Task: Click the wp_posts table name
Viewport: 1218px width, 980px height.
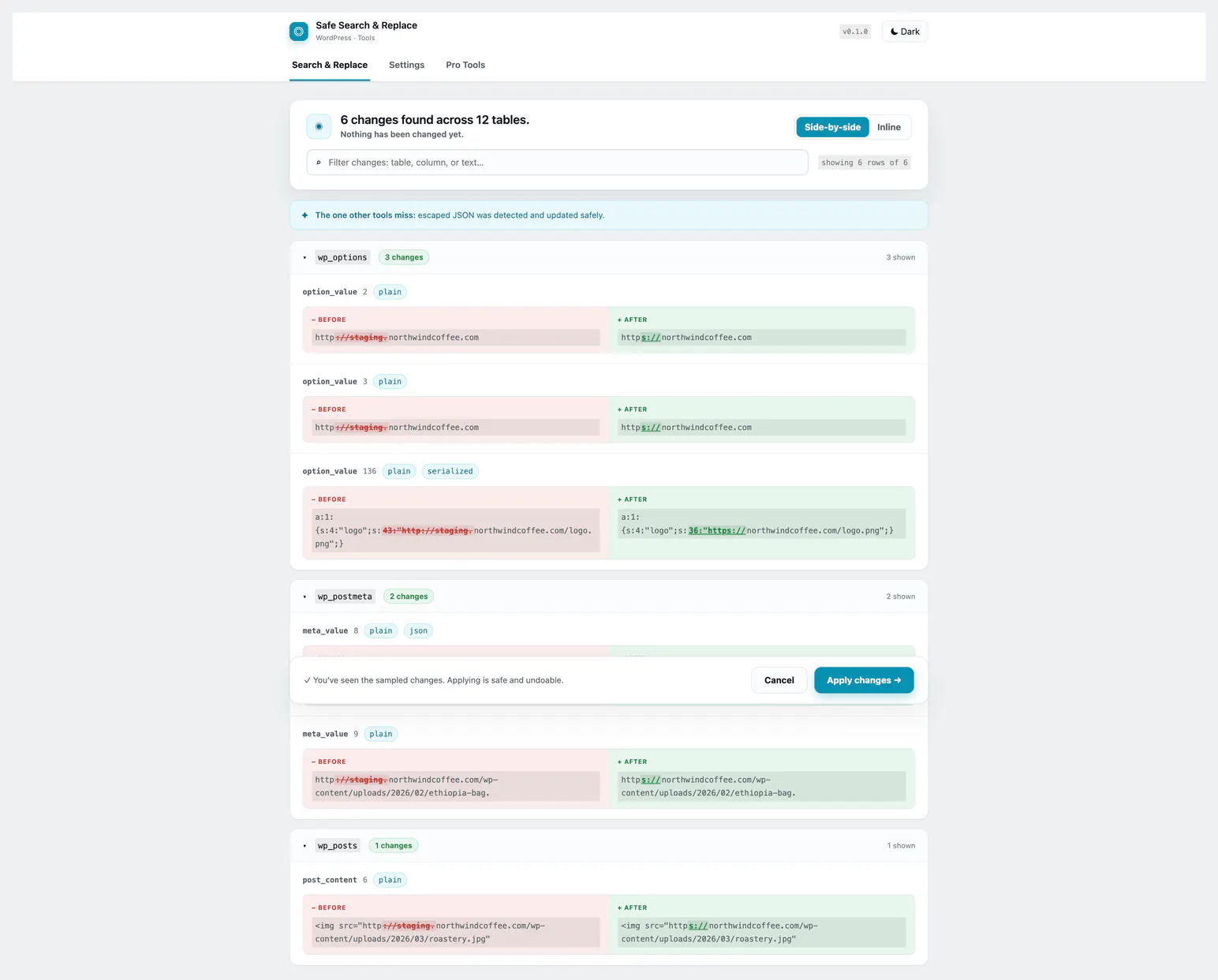Action: (x=338, y=846)
